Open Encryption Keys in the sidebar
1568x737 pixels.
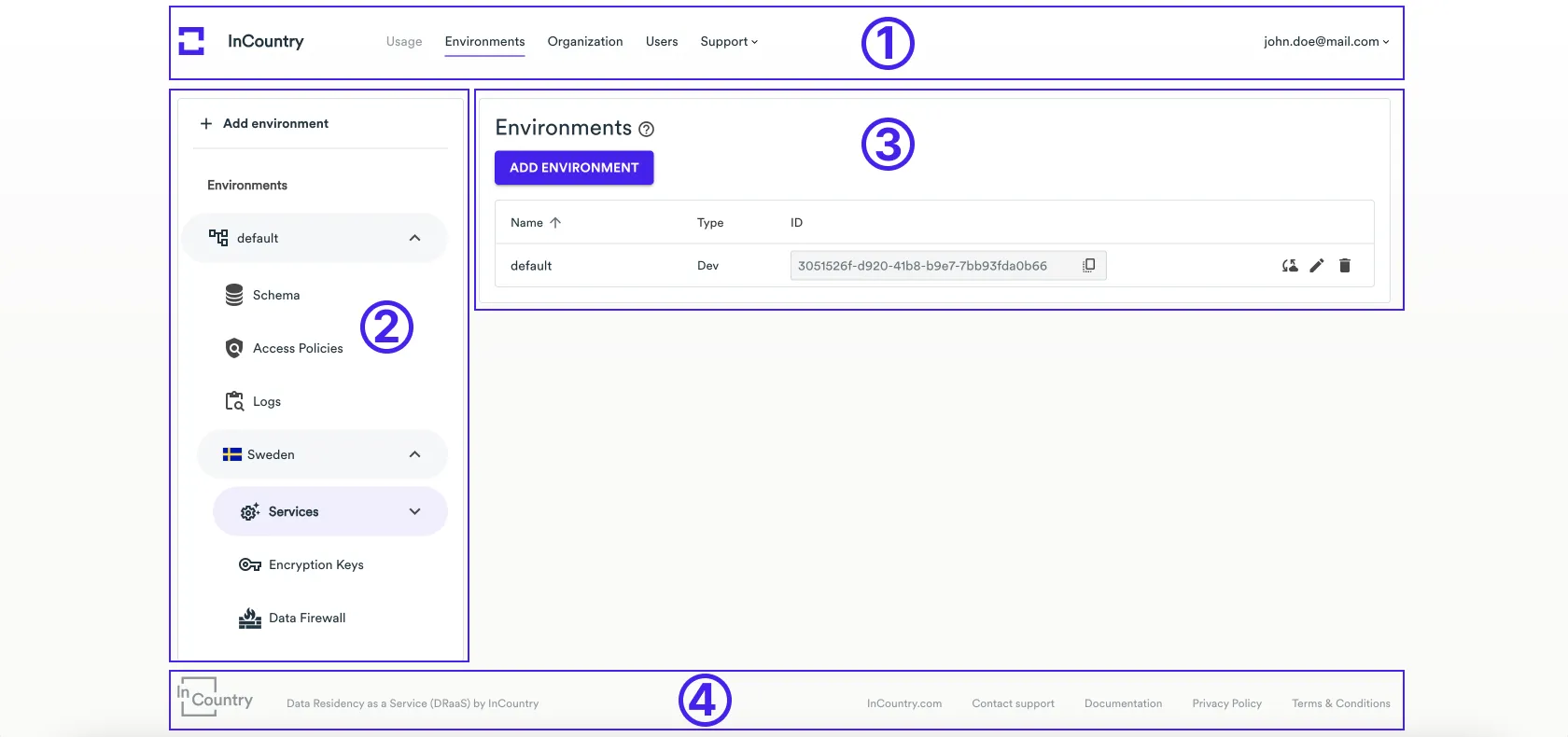point(315,564)
